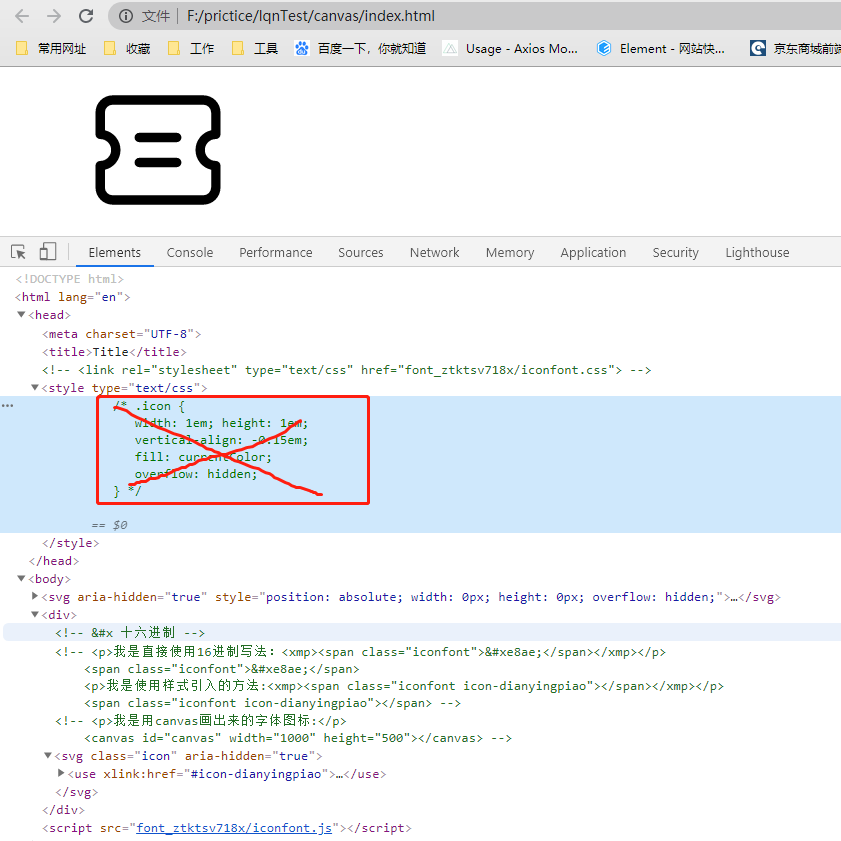Open the Network tab

tap(434, 253)
